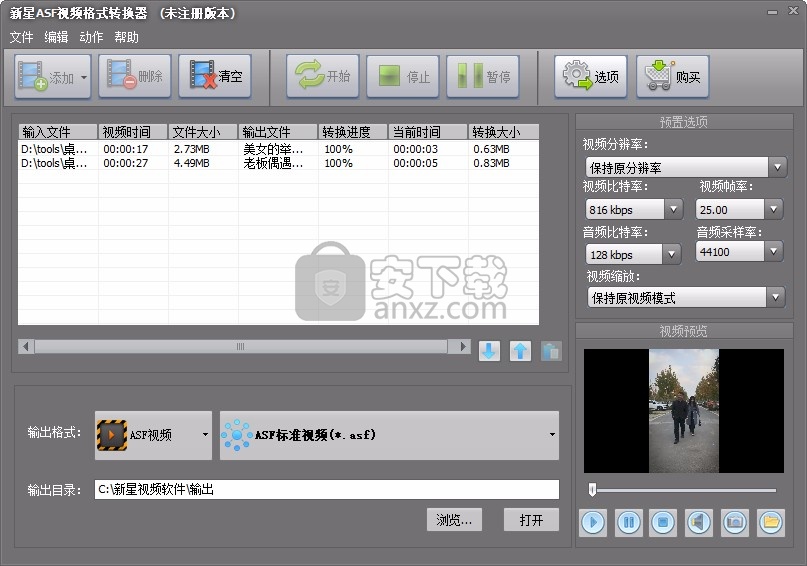Click the 停止 stop toolbar button
This screenshot has width=807, height=566.
click(x=403, y=77)
